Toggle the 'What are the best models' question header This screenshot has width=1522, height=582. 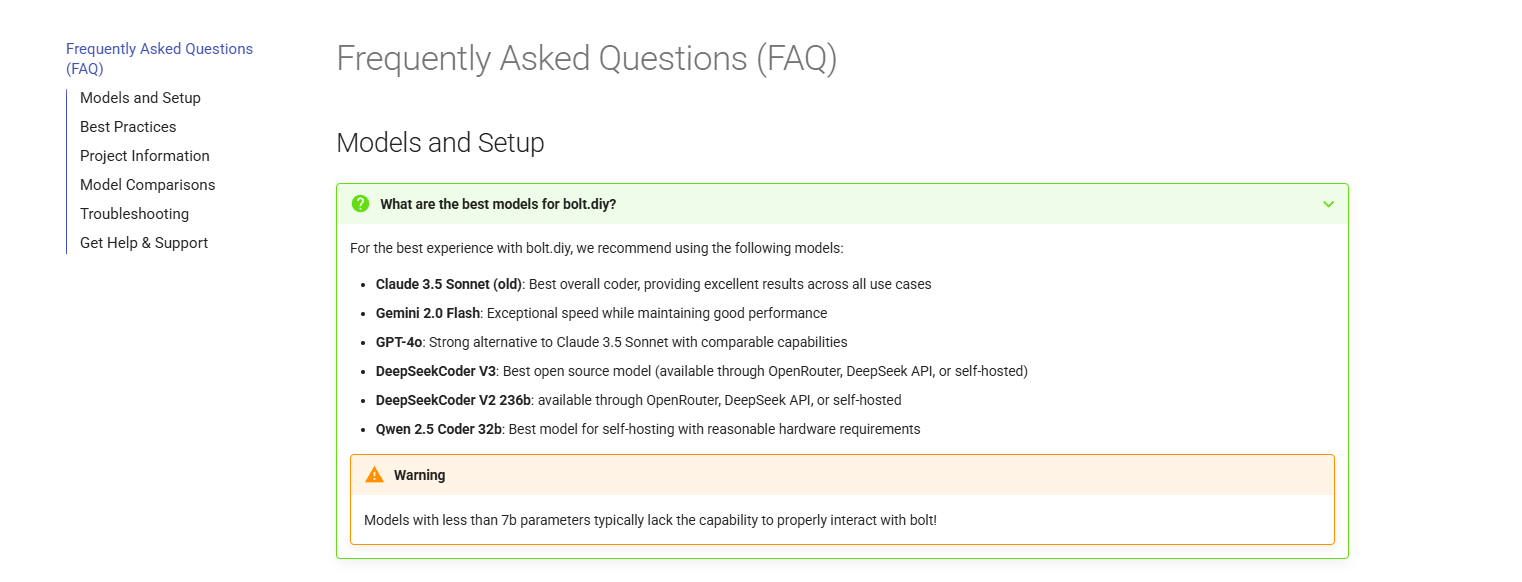842,204
